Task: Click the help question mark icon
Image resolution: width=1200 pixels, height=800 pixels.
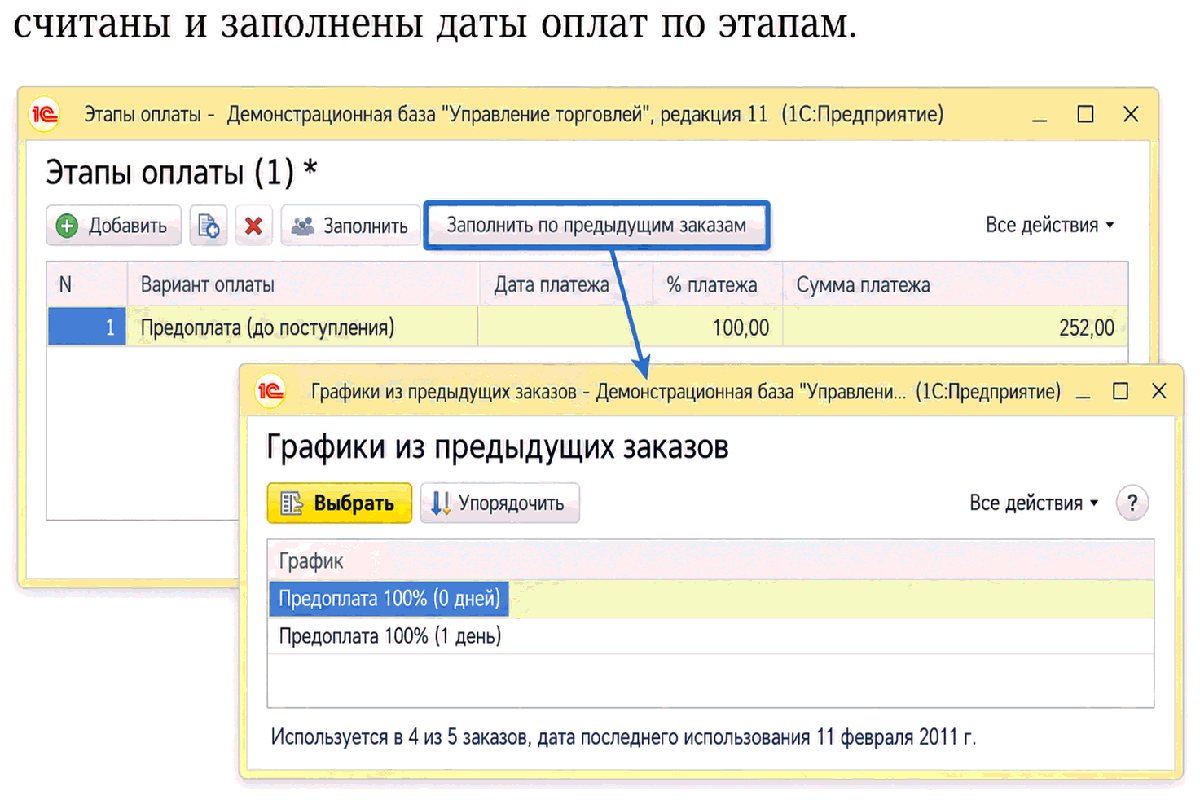Action: pyautogui.click(x=1132, y=503)
